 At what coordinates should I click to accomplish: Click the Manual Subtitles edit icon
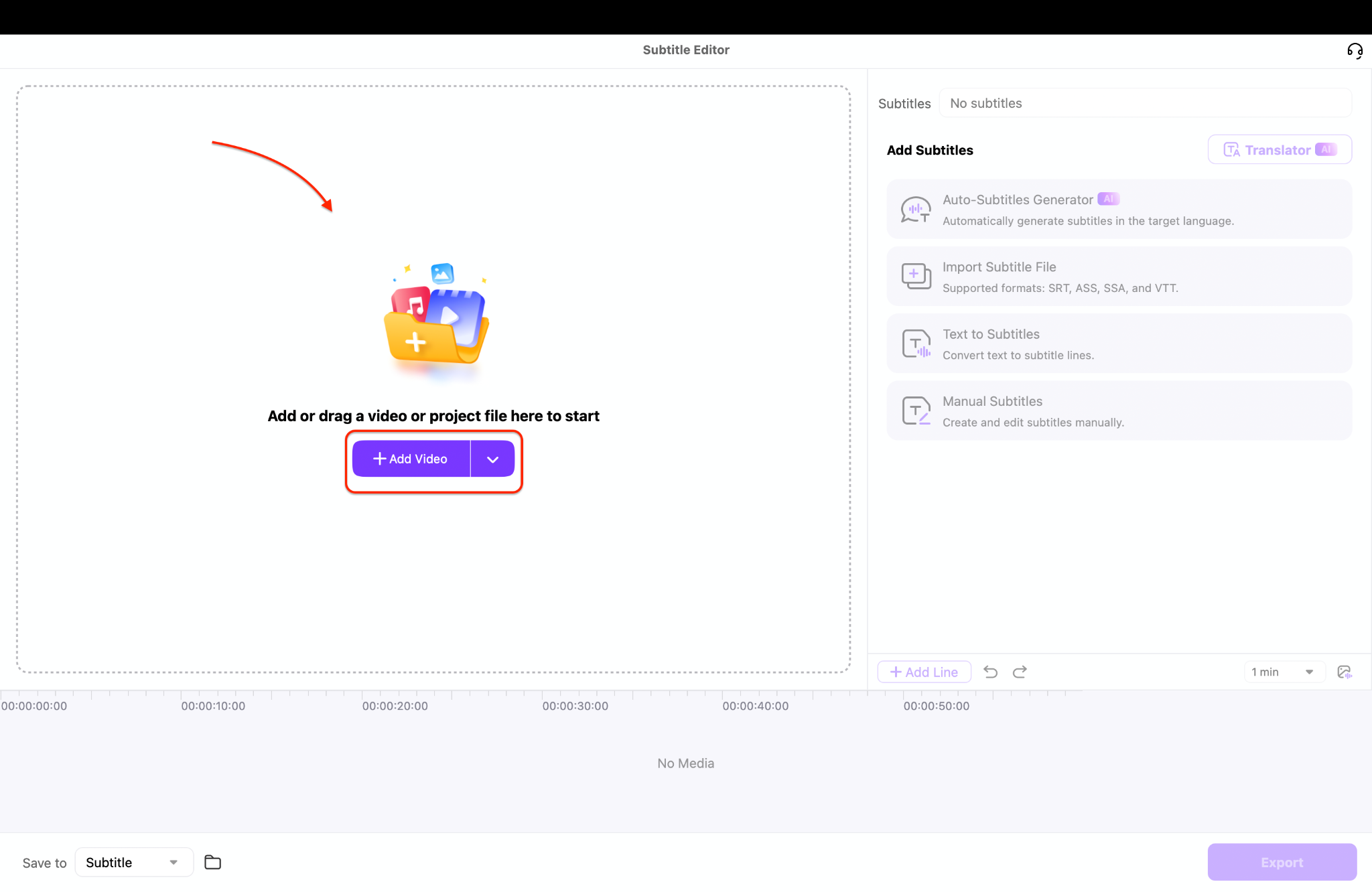coord(915,411)
